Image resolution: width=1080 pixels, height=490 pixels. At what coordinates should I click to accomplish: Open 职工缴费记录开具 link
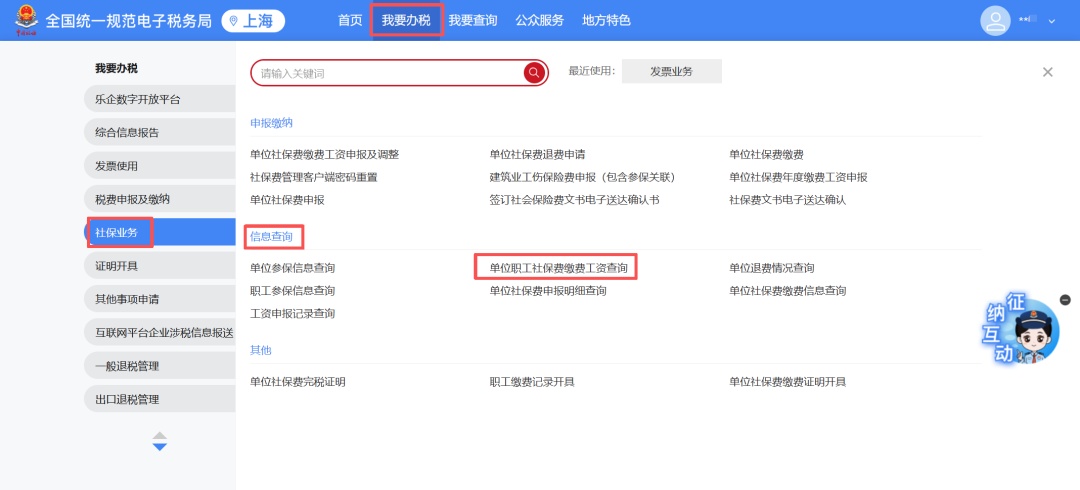[531, 382]
